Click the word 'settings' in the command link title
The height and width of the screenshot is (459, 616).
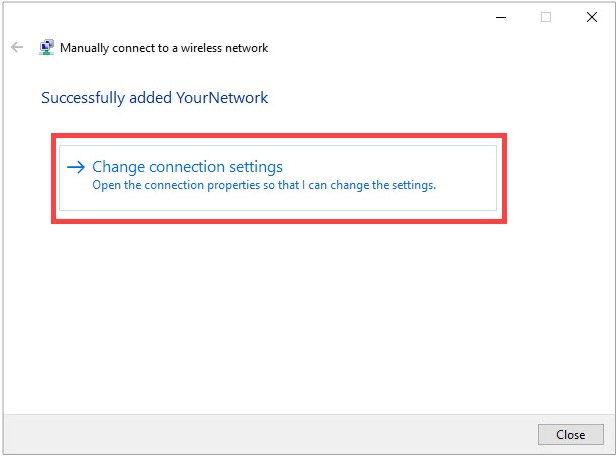(256, 167)
